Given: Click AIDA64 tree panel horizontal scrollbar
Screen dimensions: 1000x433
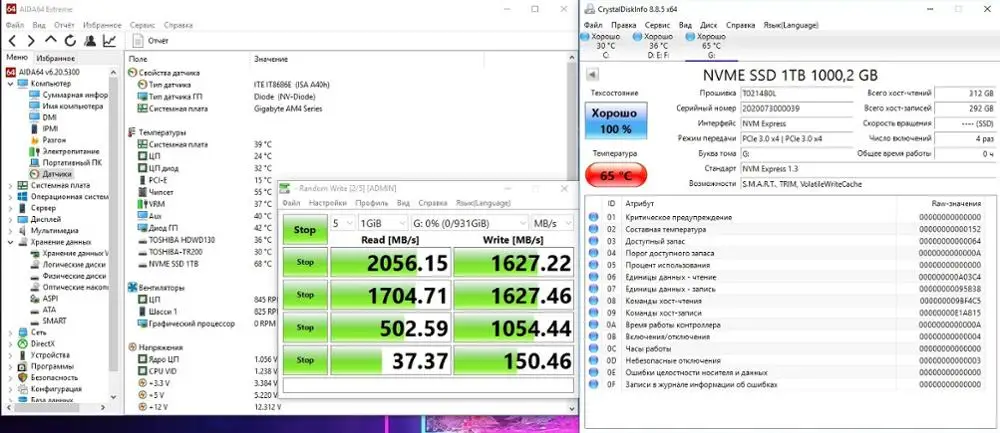Looking at the screenshot, I should [57, 407].
